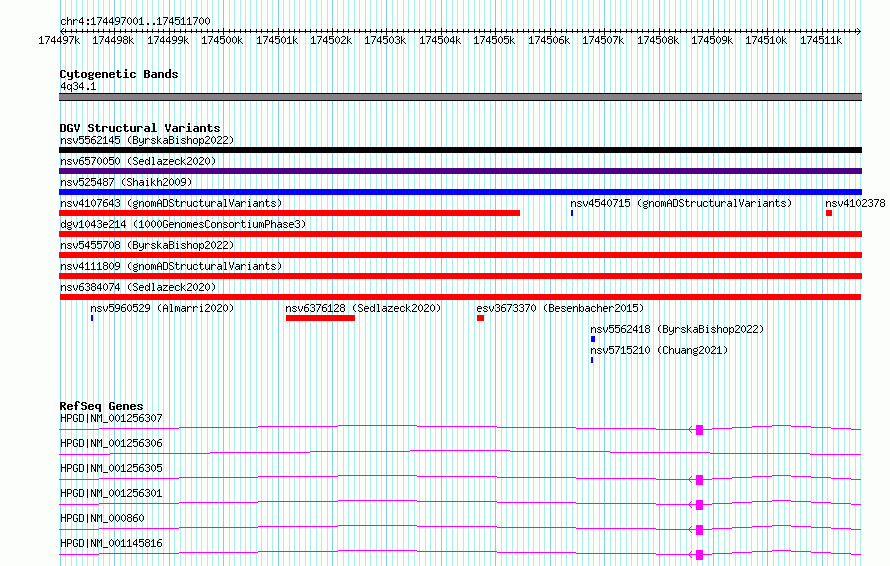
Task: Click exon box of HPGD NM_001256307
Action: click(x=699, y=430)
